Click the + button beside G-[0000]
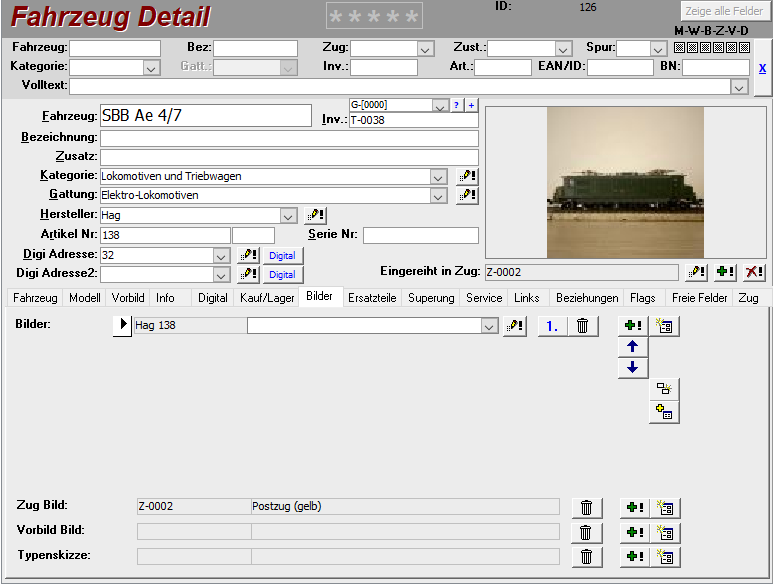Screen dimensions: 773x584 tap(471, 105)
